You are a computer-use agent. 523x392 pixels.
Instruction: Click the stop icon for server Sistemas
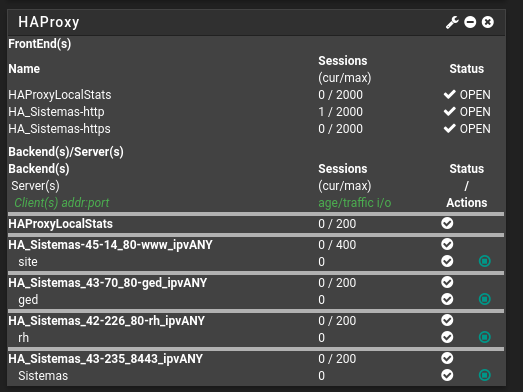click(485, 375)
